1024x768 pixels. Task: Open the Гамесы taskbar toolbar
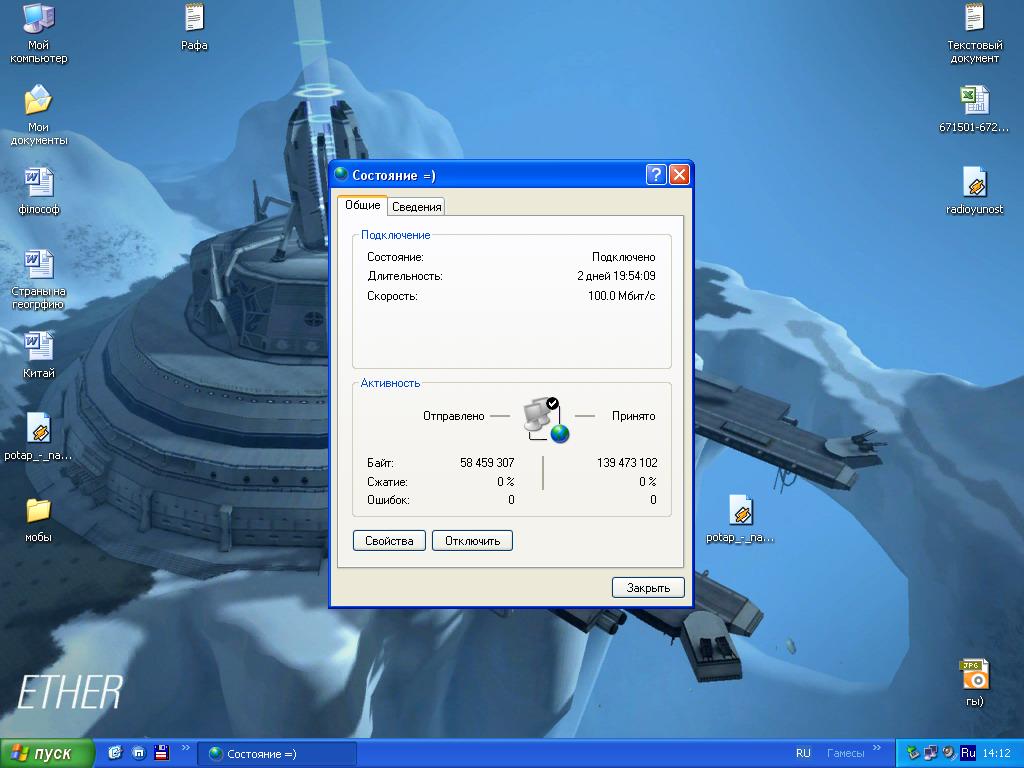[x=845, y=753]
